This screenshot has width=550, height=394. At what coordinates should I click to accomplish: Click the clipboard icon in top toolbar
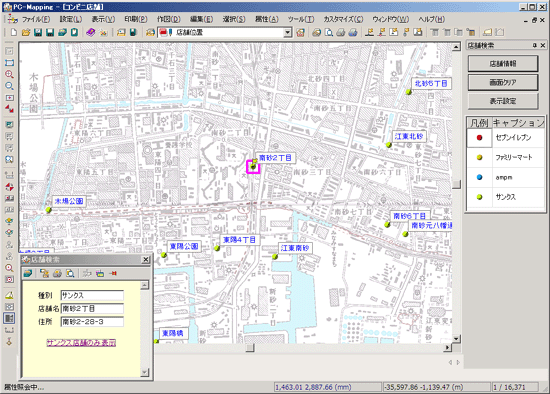[74, 33]
